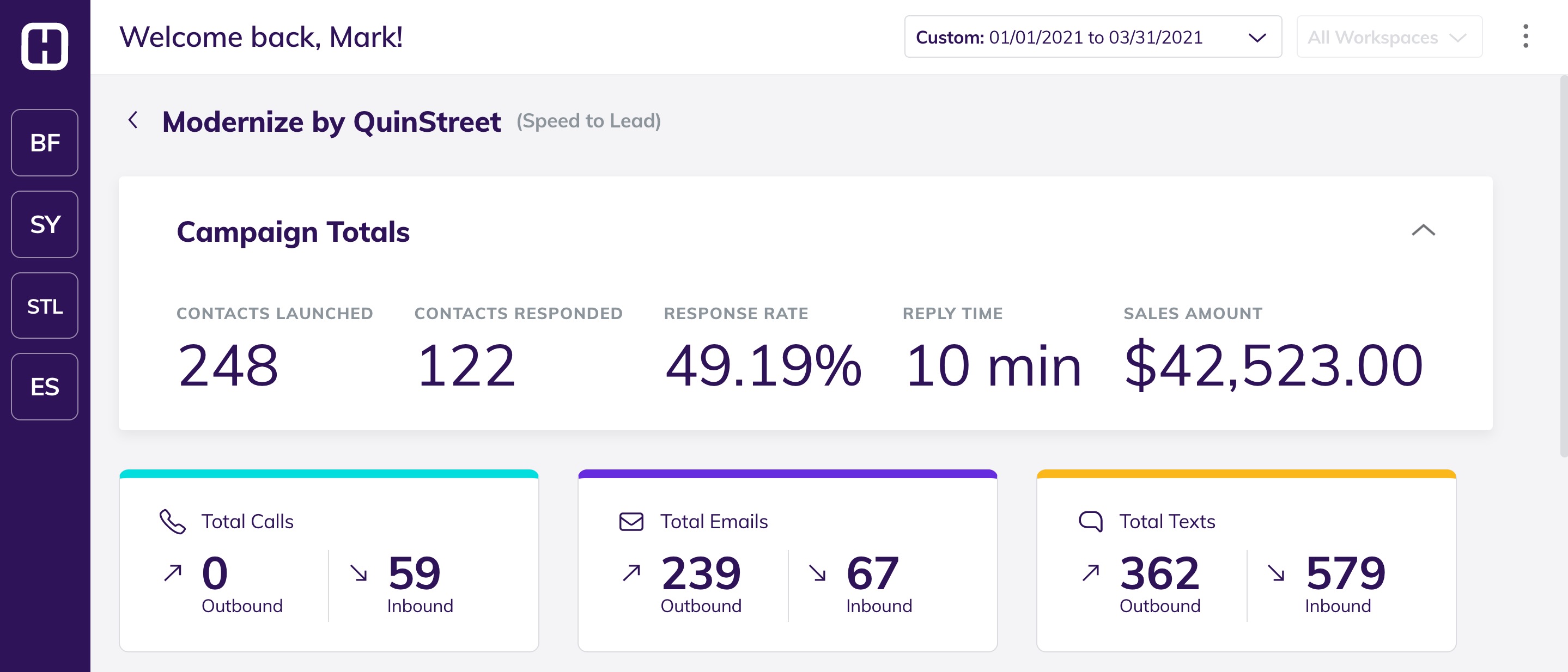Click the Modernize by QuinStreet title
1568x672 pixels.
331,121
